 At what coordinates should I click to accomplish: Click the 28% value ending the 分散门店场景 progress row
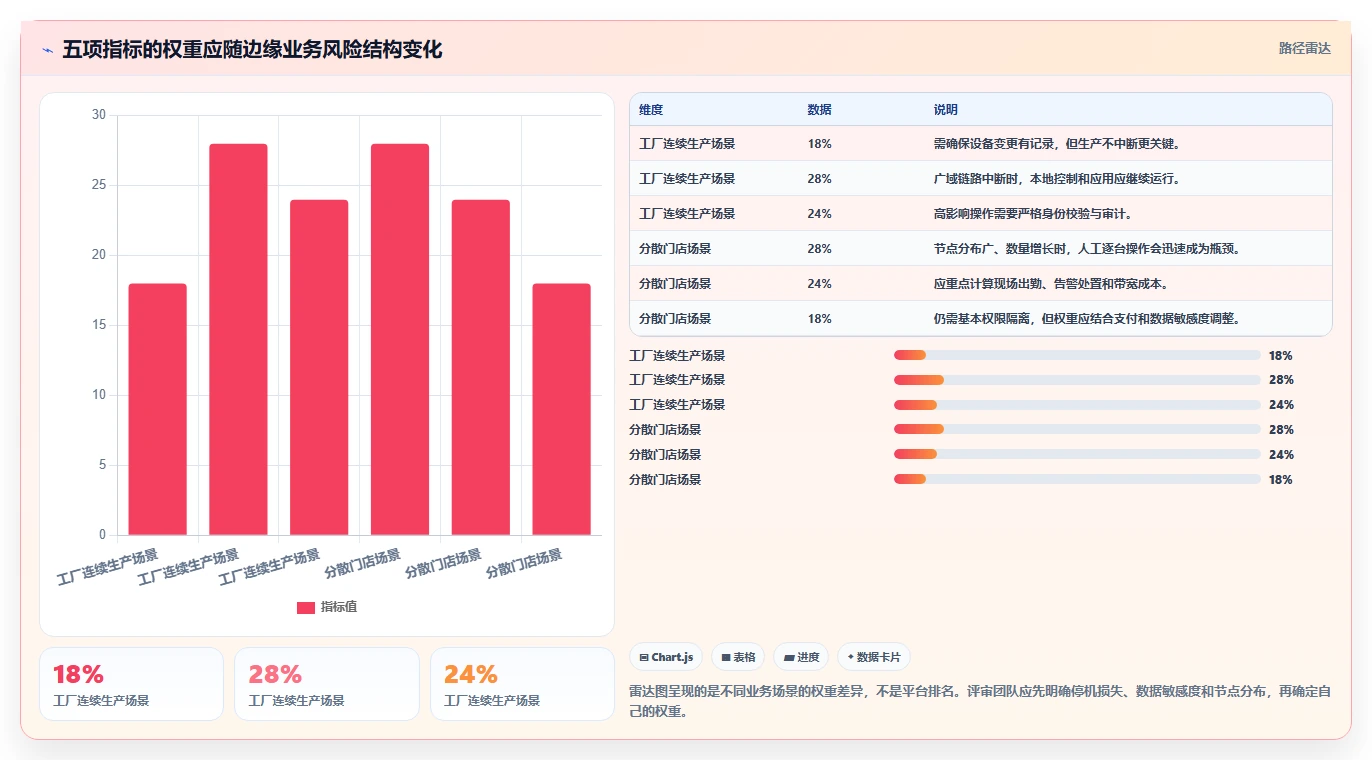(x=1280, y=430)
